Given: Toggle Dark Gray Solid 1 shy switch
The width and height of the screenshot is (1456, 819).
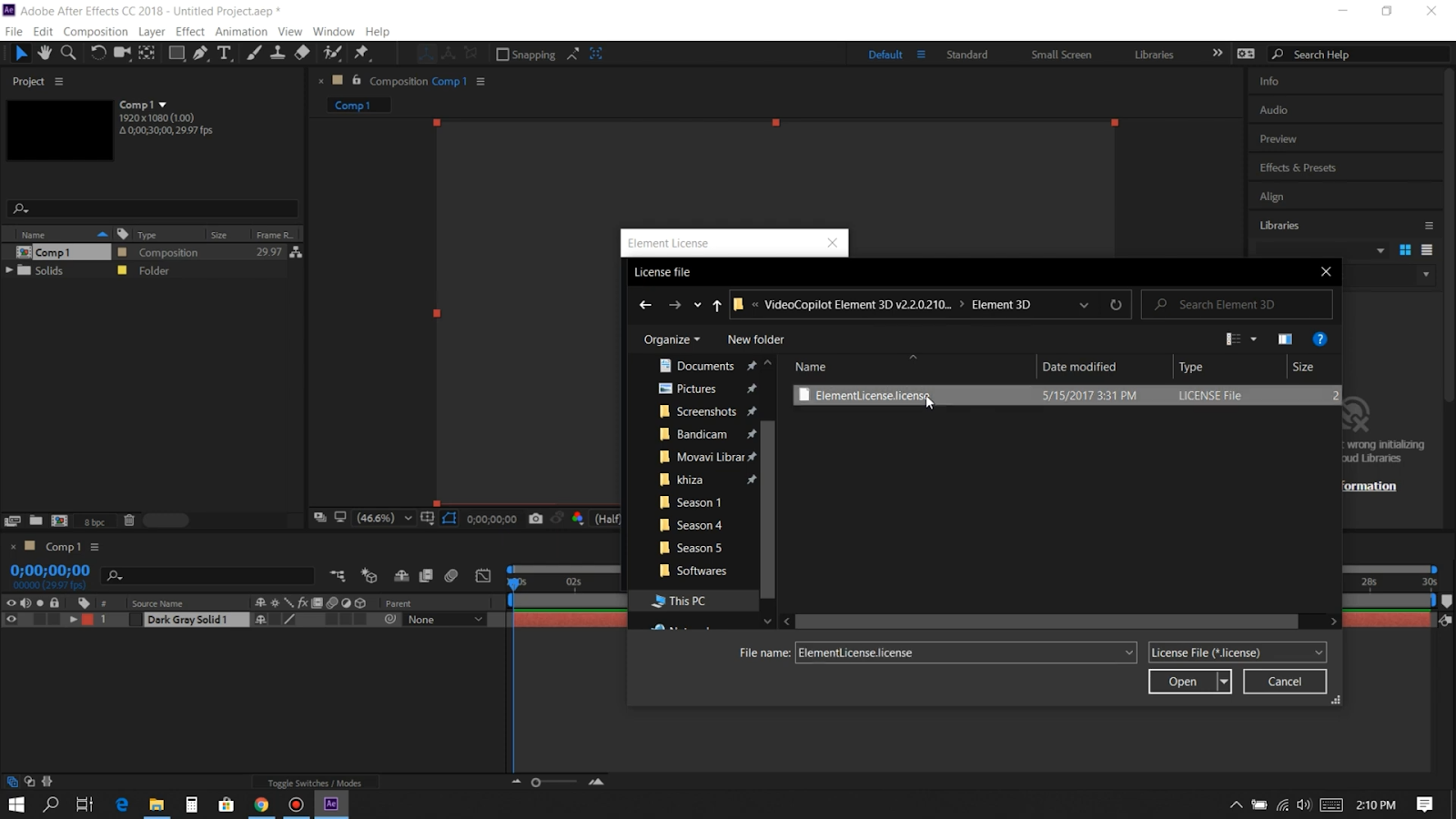Looking at the screenshot, I should click(x=261, y=620).
